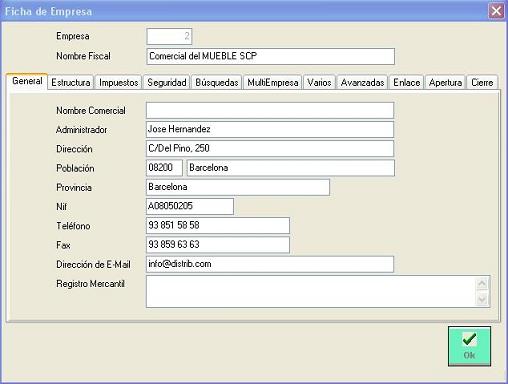This screenshot has height=384, width=508.
Task: Click inside the Registro Mercantil text area
Action: click(x=311, y=291)
